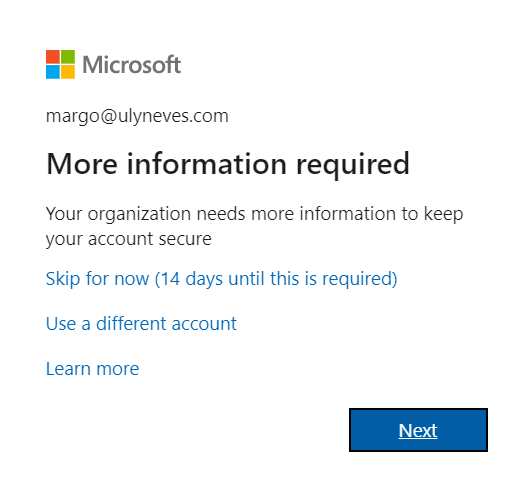The height and width of the screenshot is (478, 527).
Task: Click the word required in the heading
Action: 353,165
